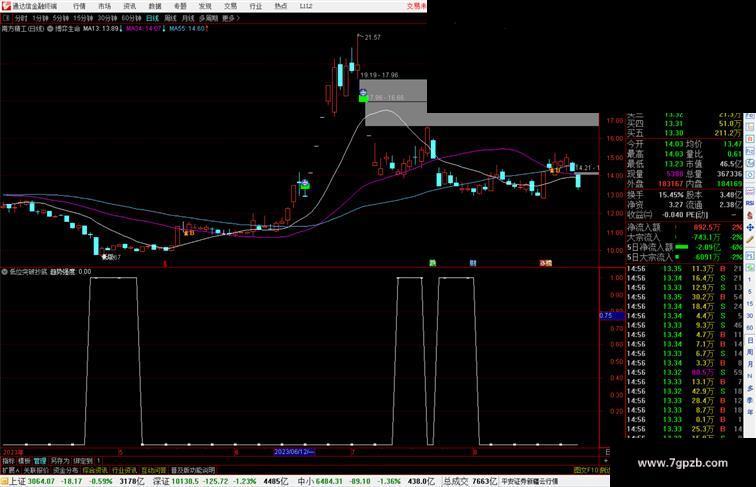Click the PS icon in right toolbar
This screenshot has width=756, height=487.
[x=750, y=255]
